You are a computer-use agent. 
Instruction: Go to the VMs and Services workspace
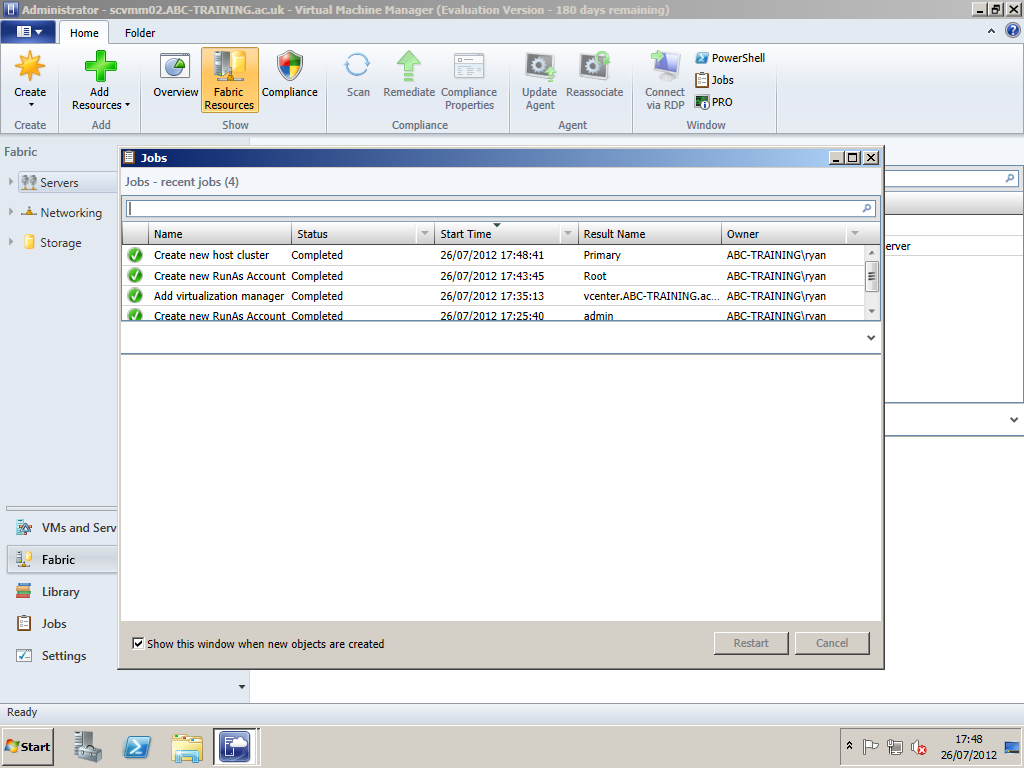pyautogui.click(x=63, y=528)
